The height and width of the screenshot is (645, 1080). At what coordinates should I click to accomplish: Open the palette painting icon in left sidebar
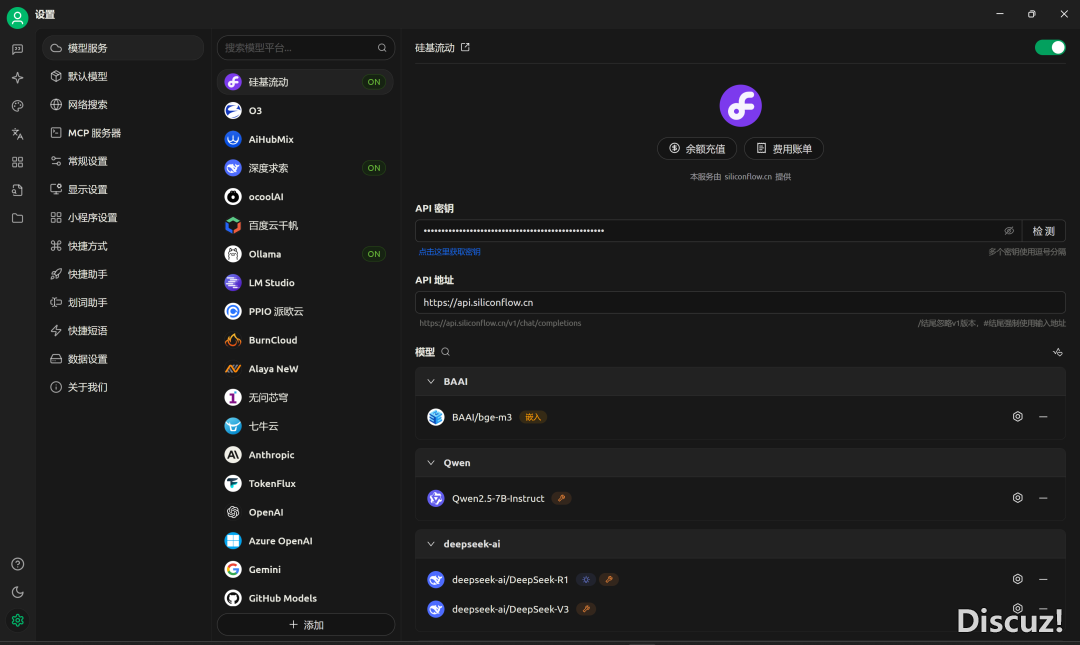coord(17,105)
